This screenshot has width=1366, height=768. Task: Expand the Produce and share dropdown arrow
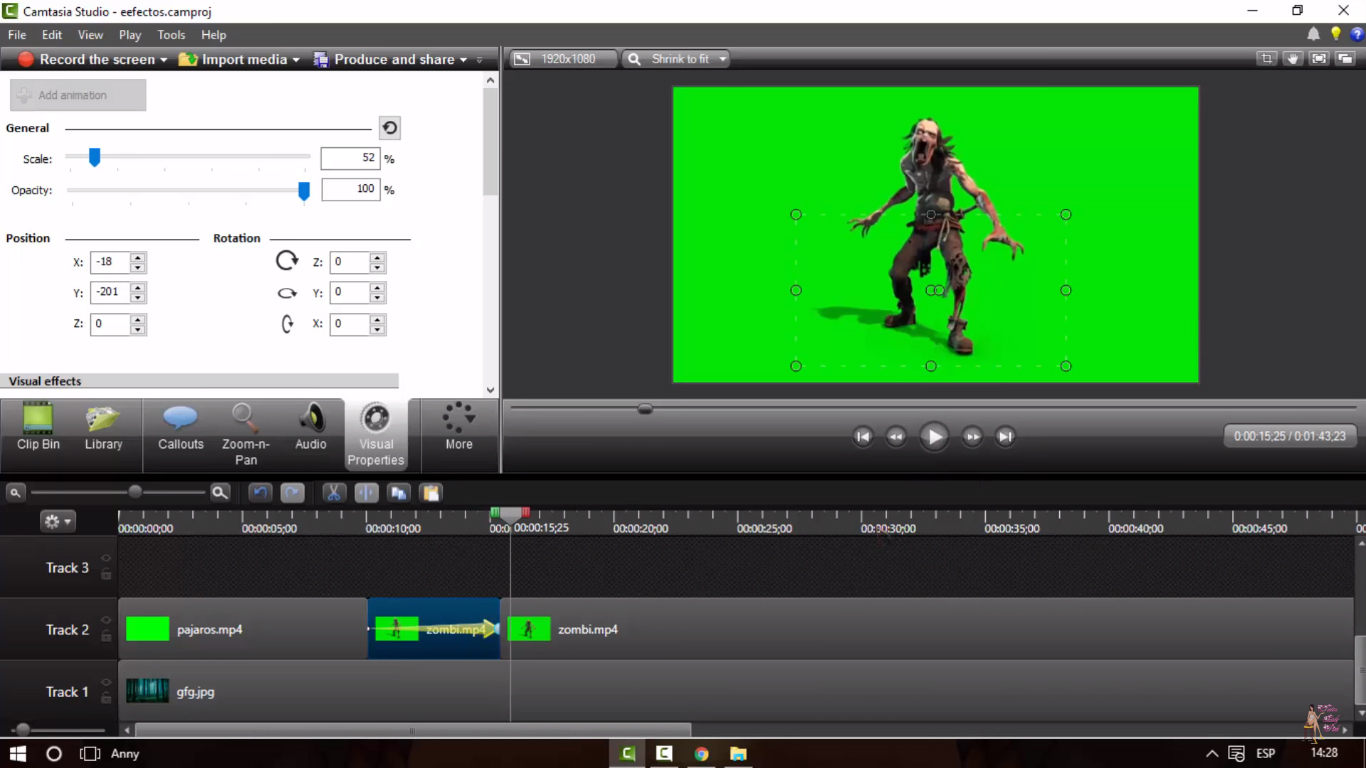463,60
